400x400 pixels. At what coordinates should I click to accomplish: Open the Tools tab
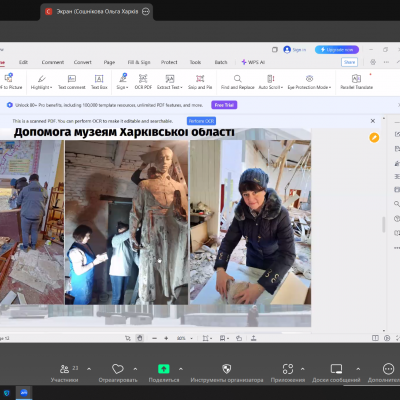195,62
